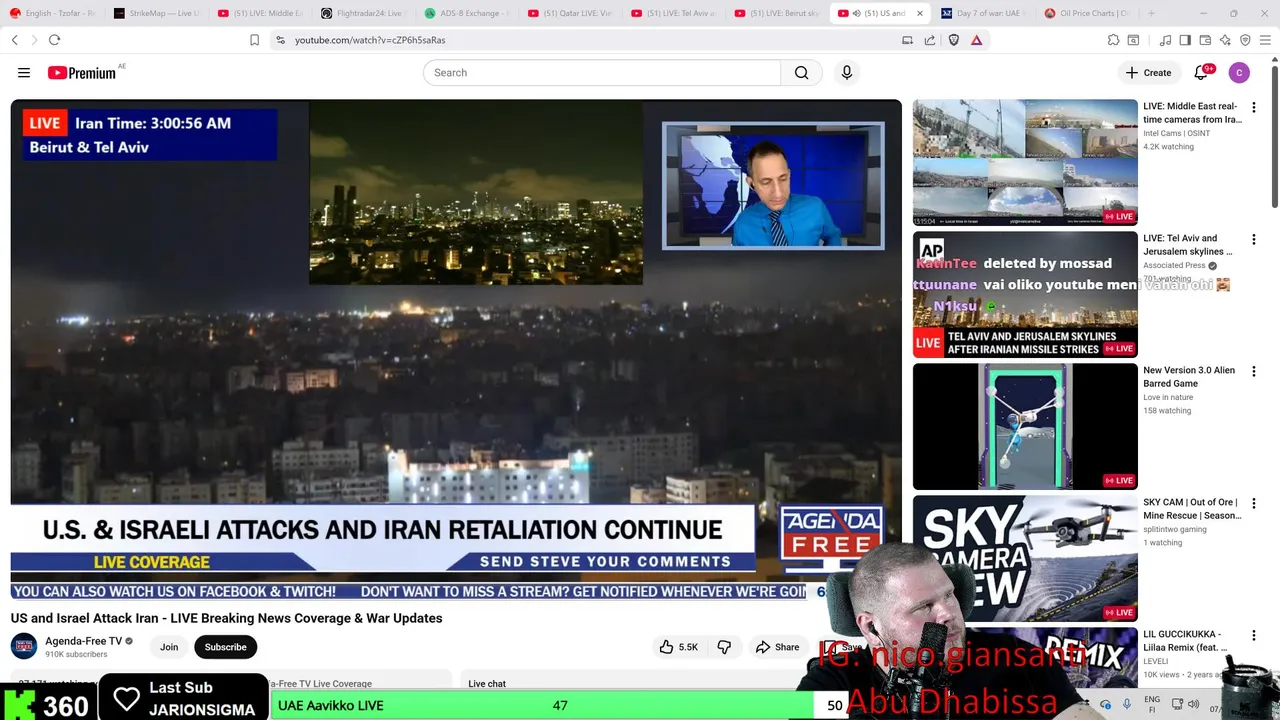Screen dimensions: 1280x720
Task: Open the account avatar menu
Action: click(x=1239, y=73)
